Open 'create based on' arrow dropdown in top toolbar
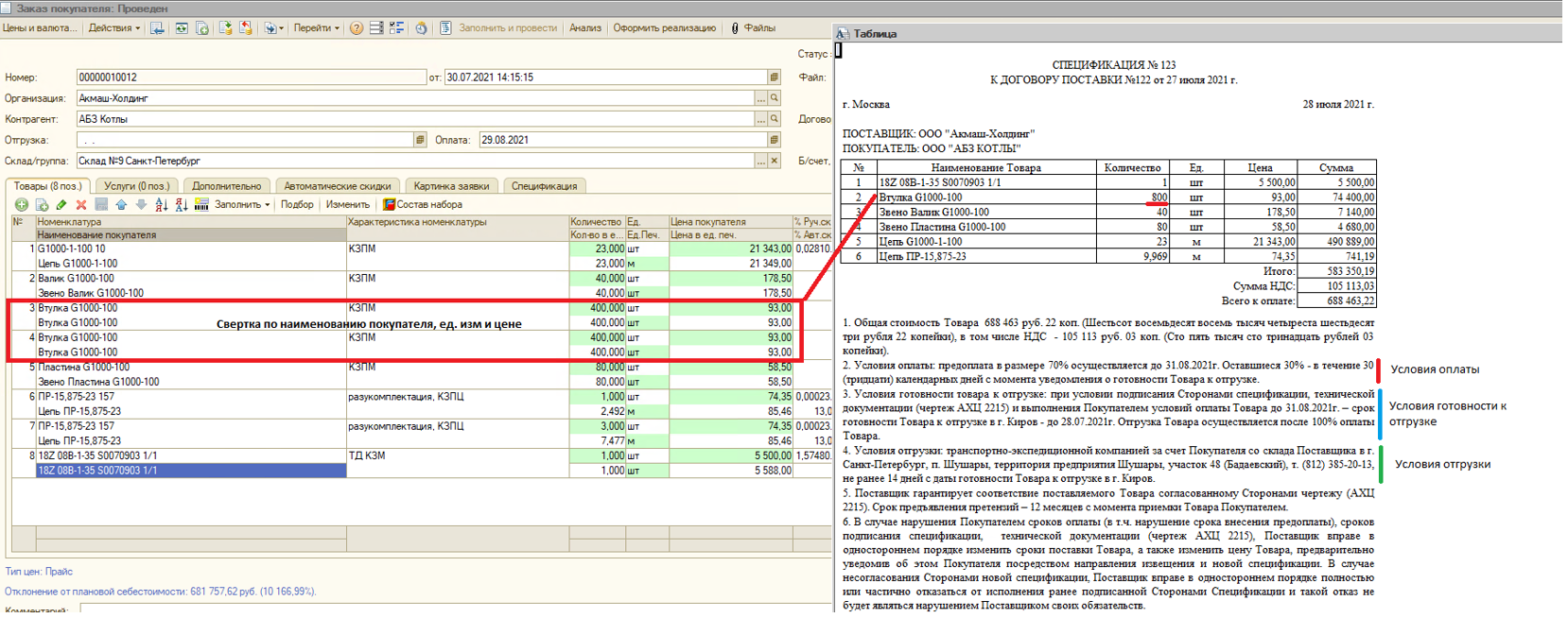Image resolution: width=1568 pixels, height=618 pixels. coord(272,28)
